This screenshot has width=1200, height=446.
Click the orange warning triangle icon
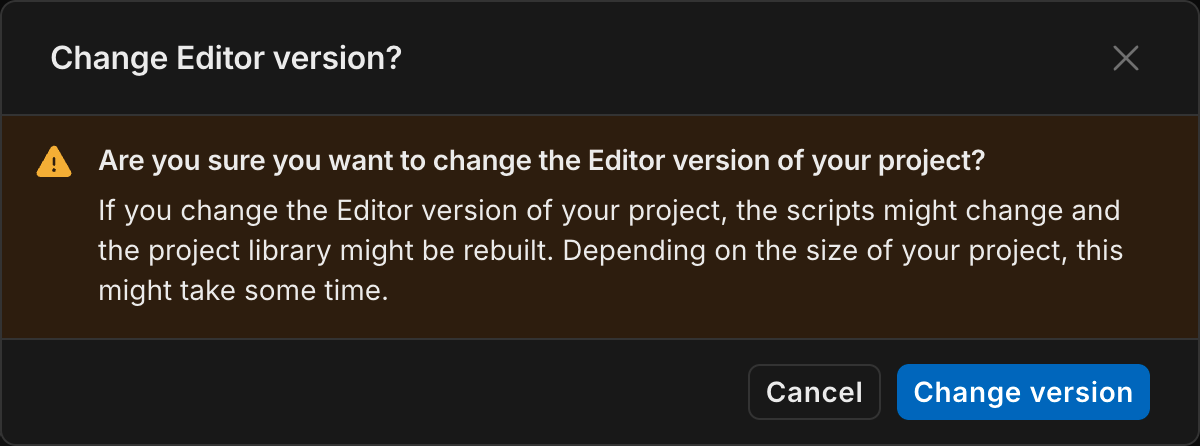tap(53, 162)
